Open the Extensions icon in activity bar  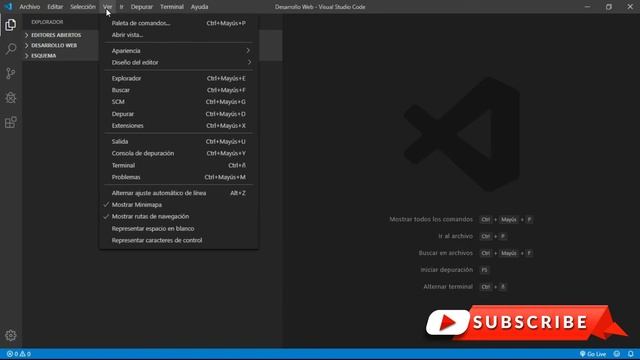pos(11,122)
